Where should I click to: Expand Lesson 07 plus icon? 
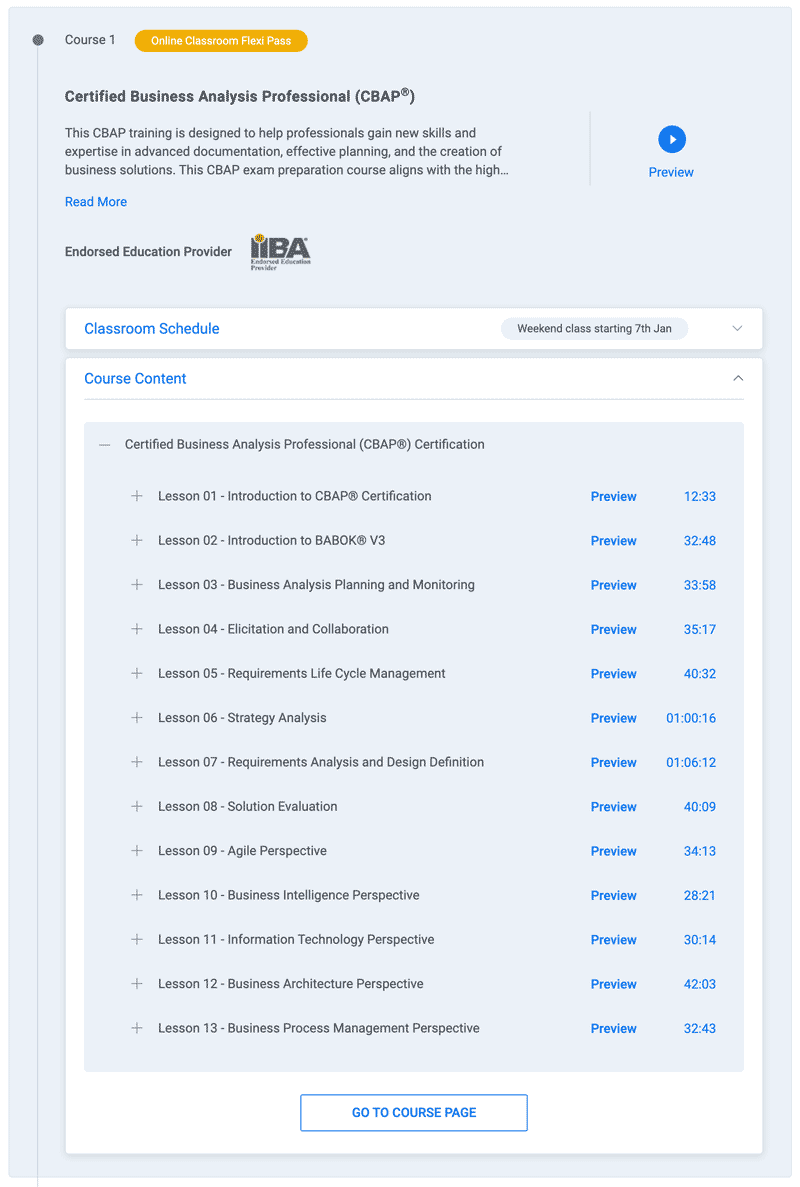click(137, 762)
